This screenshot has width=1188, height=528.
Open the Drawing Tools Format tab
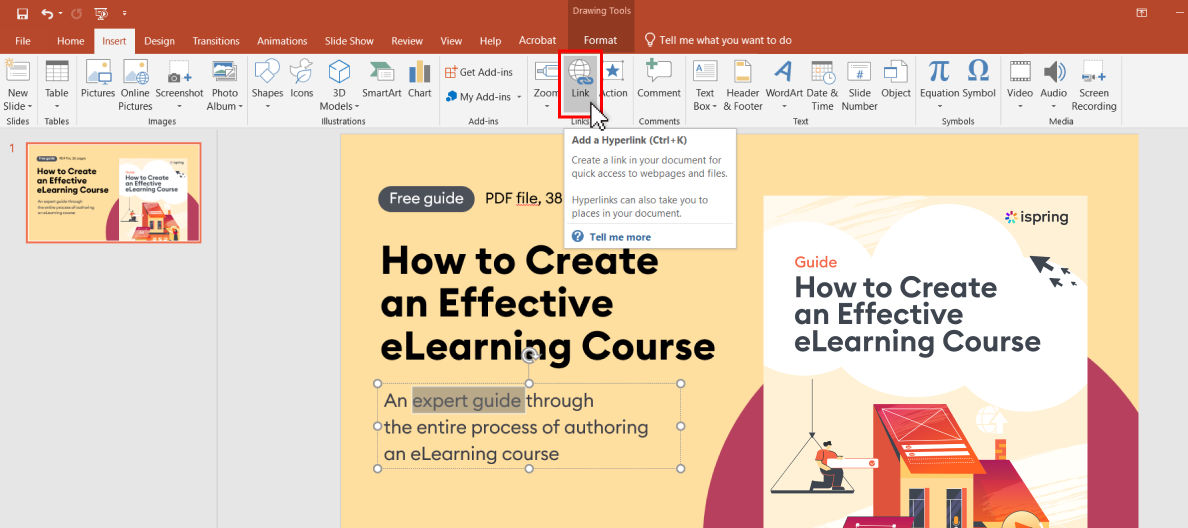[600, 41]
